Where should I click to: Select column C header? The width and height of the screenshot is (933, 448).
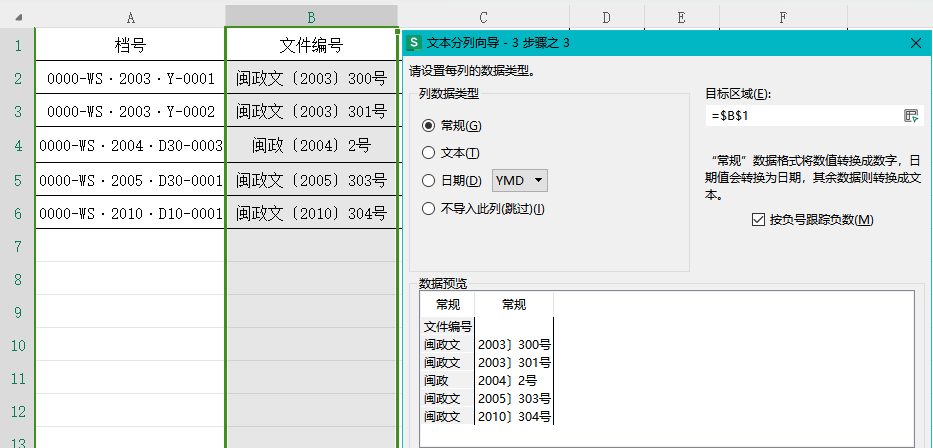483,17
